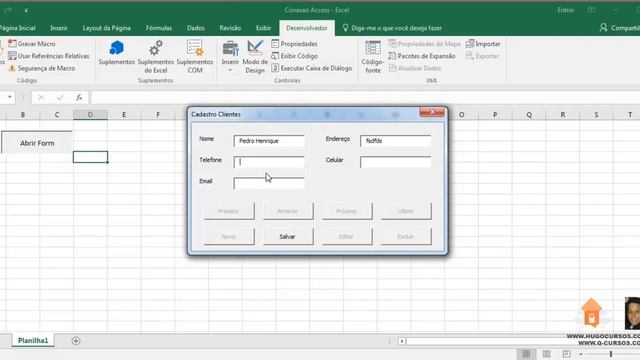640x360 pixels.
Task: Click the Diga-me search box
Action: click(392, 28)
